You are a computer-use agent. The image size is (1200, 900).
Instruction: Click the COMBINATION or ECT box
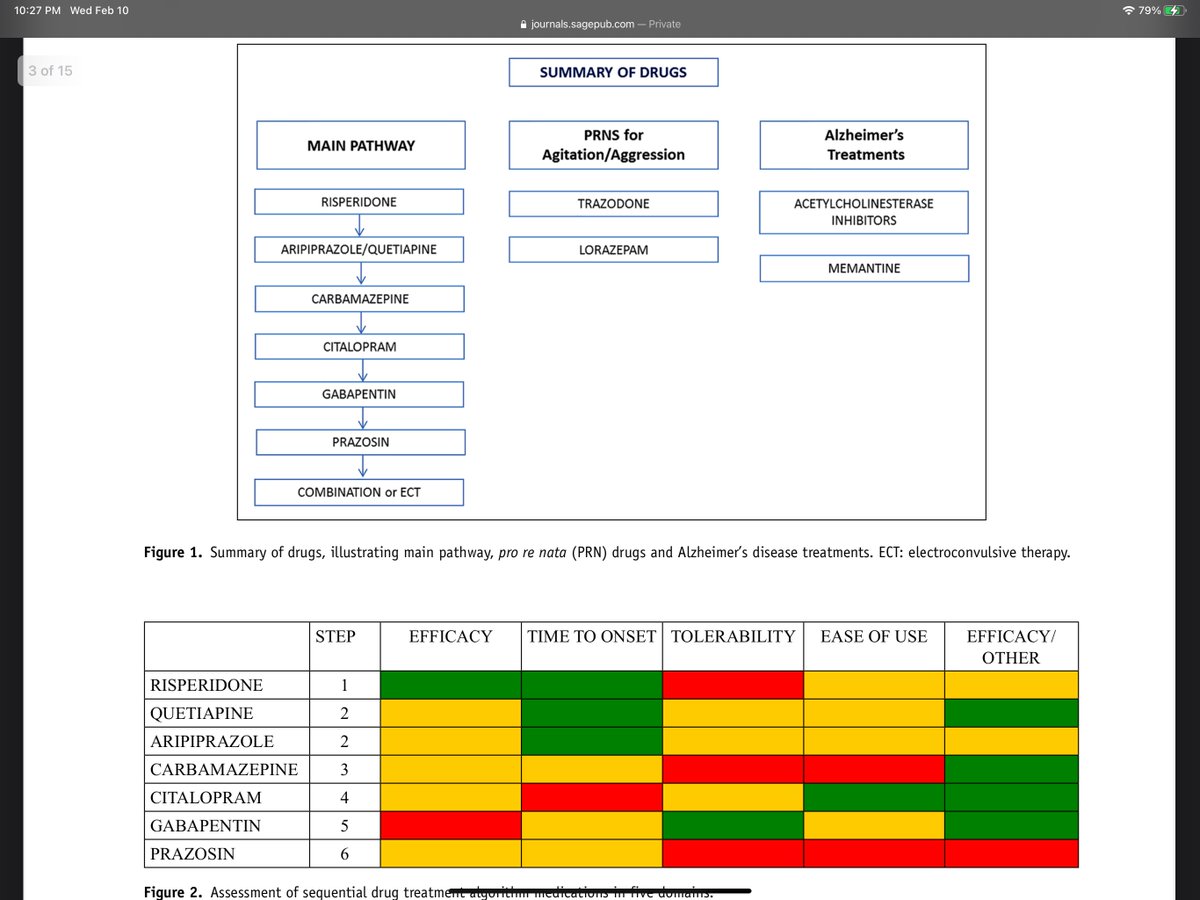click(359, 492)
